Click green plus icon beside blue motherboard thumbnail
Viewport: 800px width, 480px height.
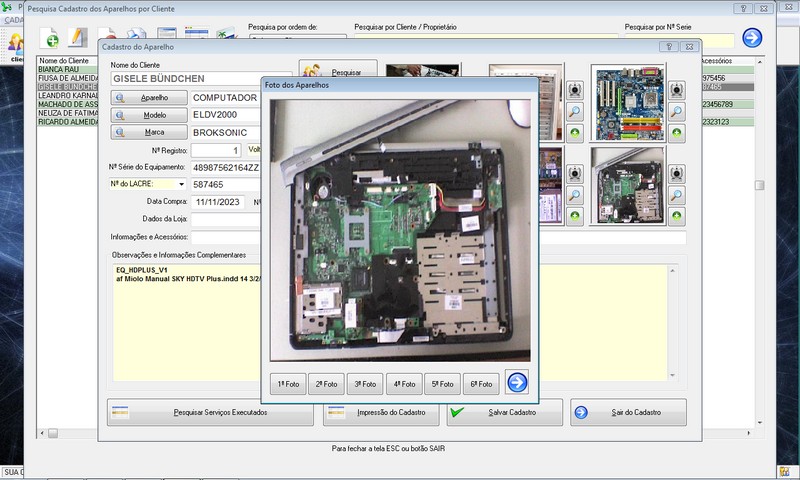[x=677, y=133]
